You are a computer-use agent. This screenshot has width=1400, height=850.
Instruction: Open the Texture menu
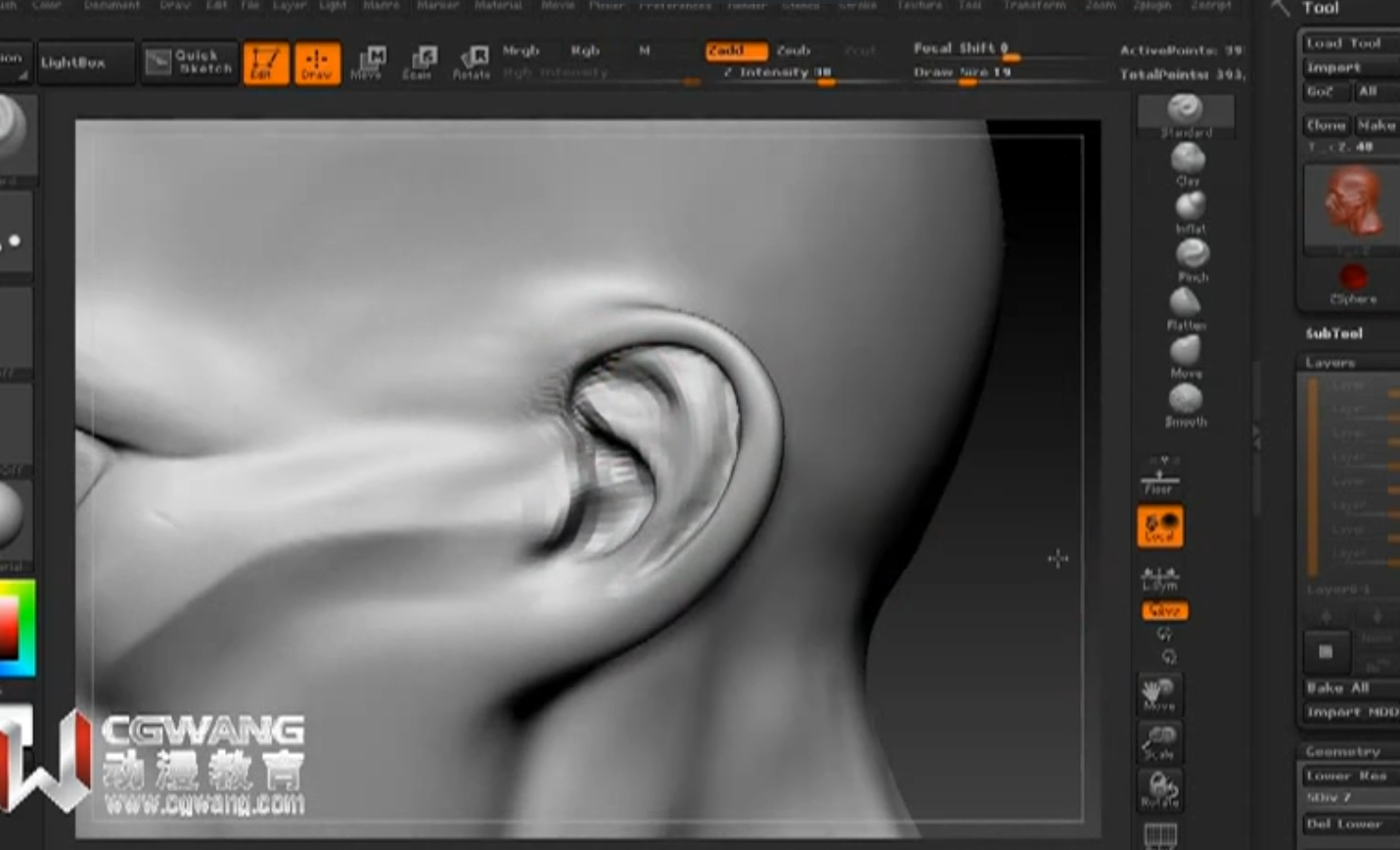coord(919,5)
